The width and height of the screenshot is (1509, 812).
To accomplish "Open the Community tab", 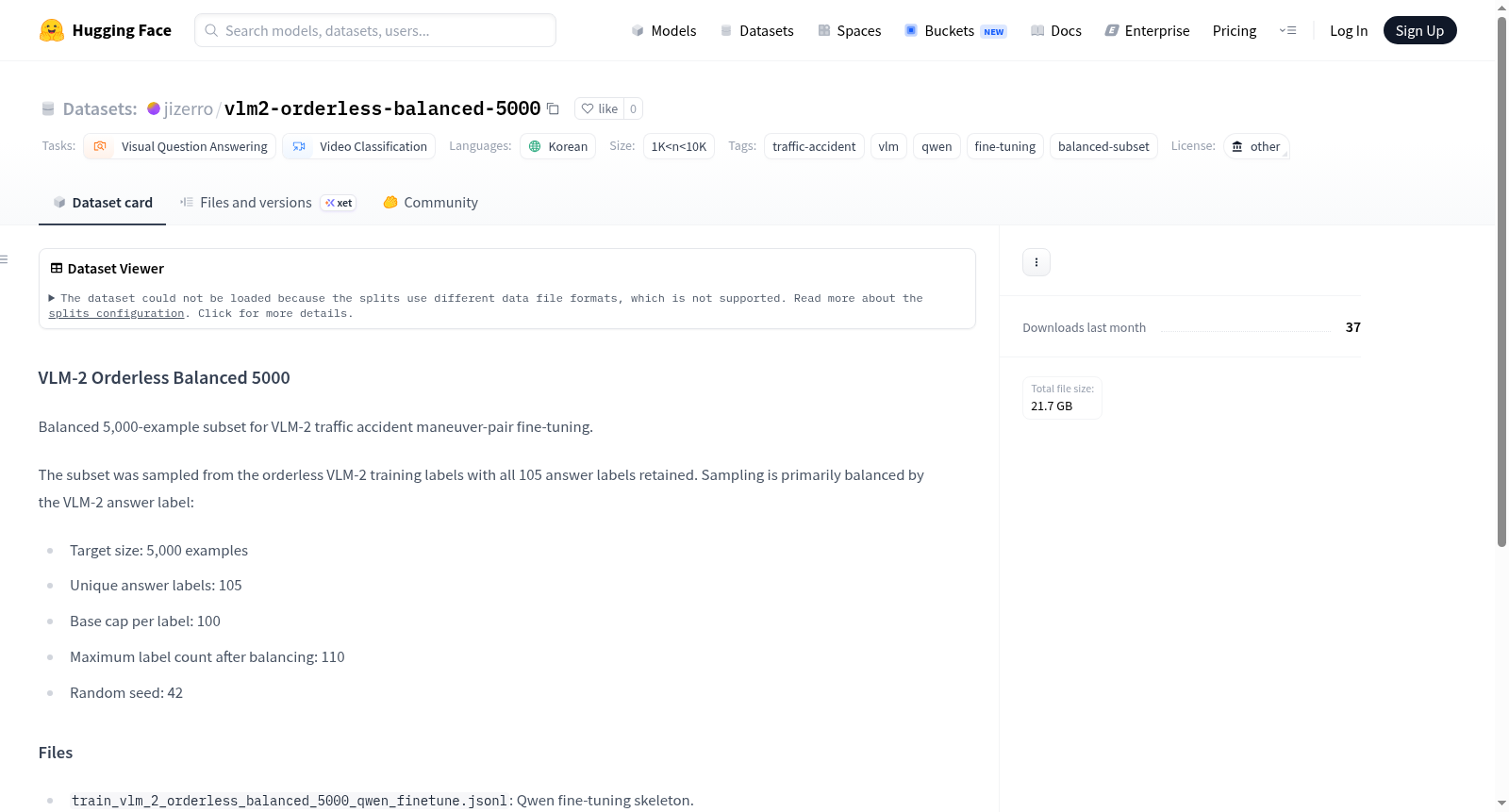I will tap(430, 203).
